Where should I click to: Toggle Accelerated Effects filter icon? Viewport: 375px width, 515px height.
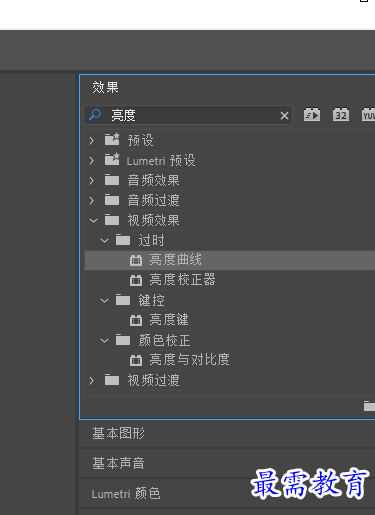coord(312,115)
